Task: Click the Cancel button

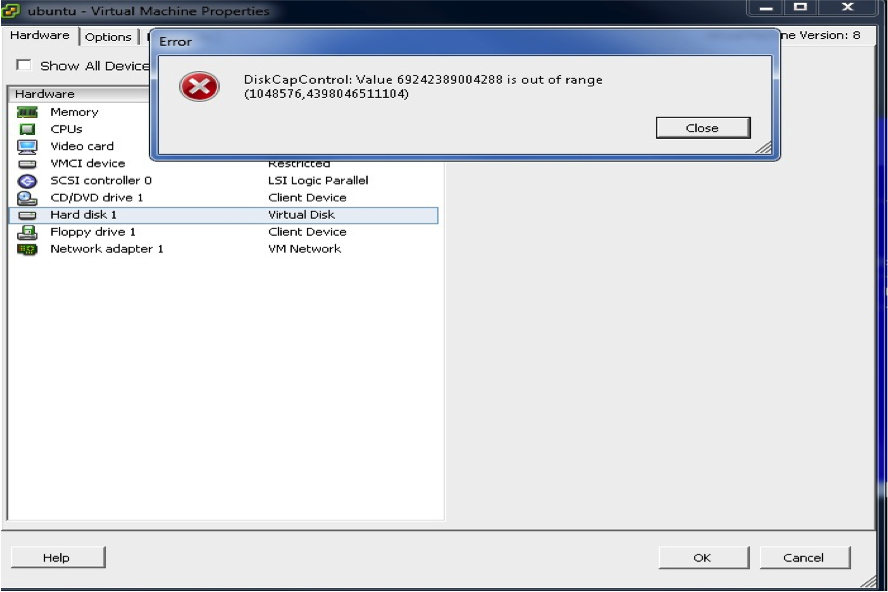Action: [804, 558]
